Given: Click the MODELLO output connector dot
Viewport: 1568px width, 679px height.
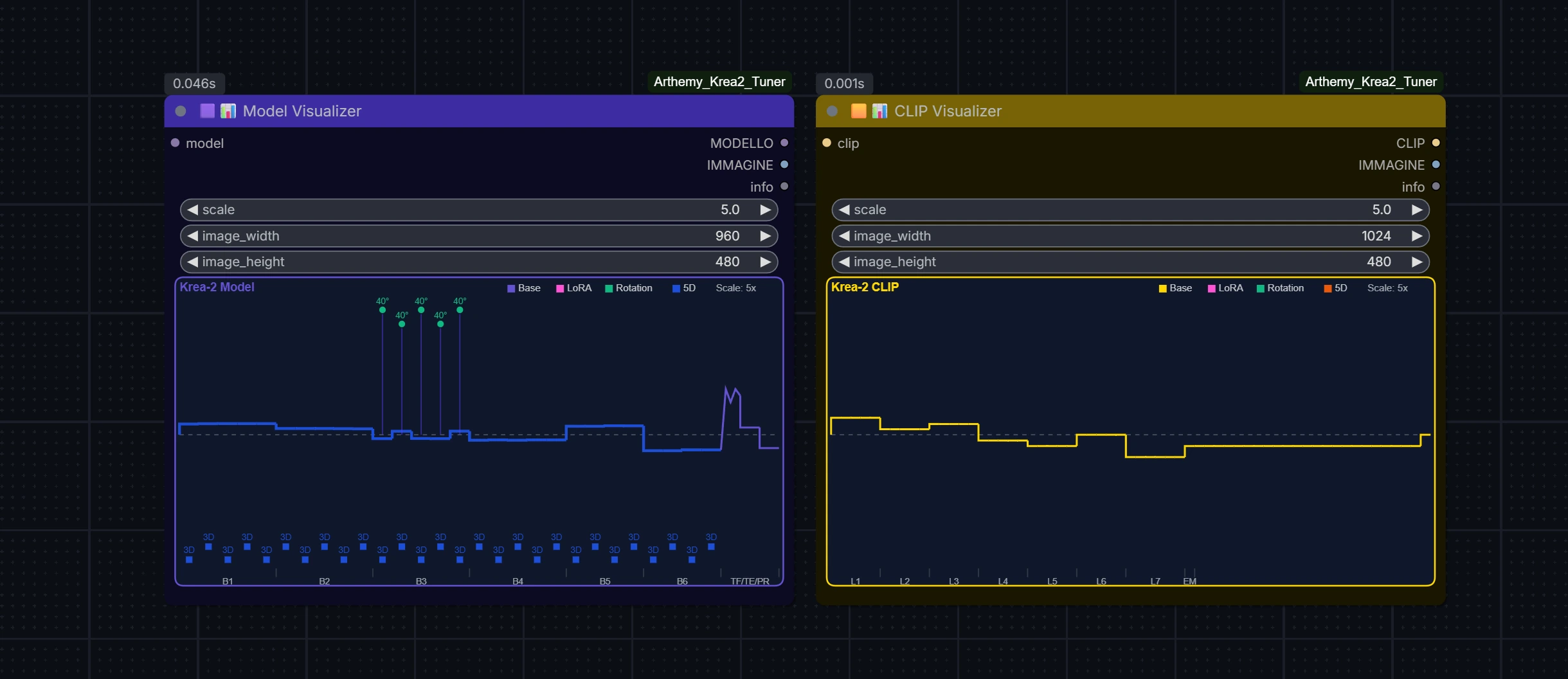Looking at the screenshot, I should [x=784, y=143].
